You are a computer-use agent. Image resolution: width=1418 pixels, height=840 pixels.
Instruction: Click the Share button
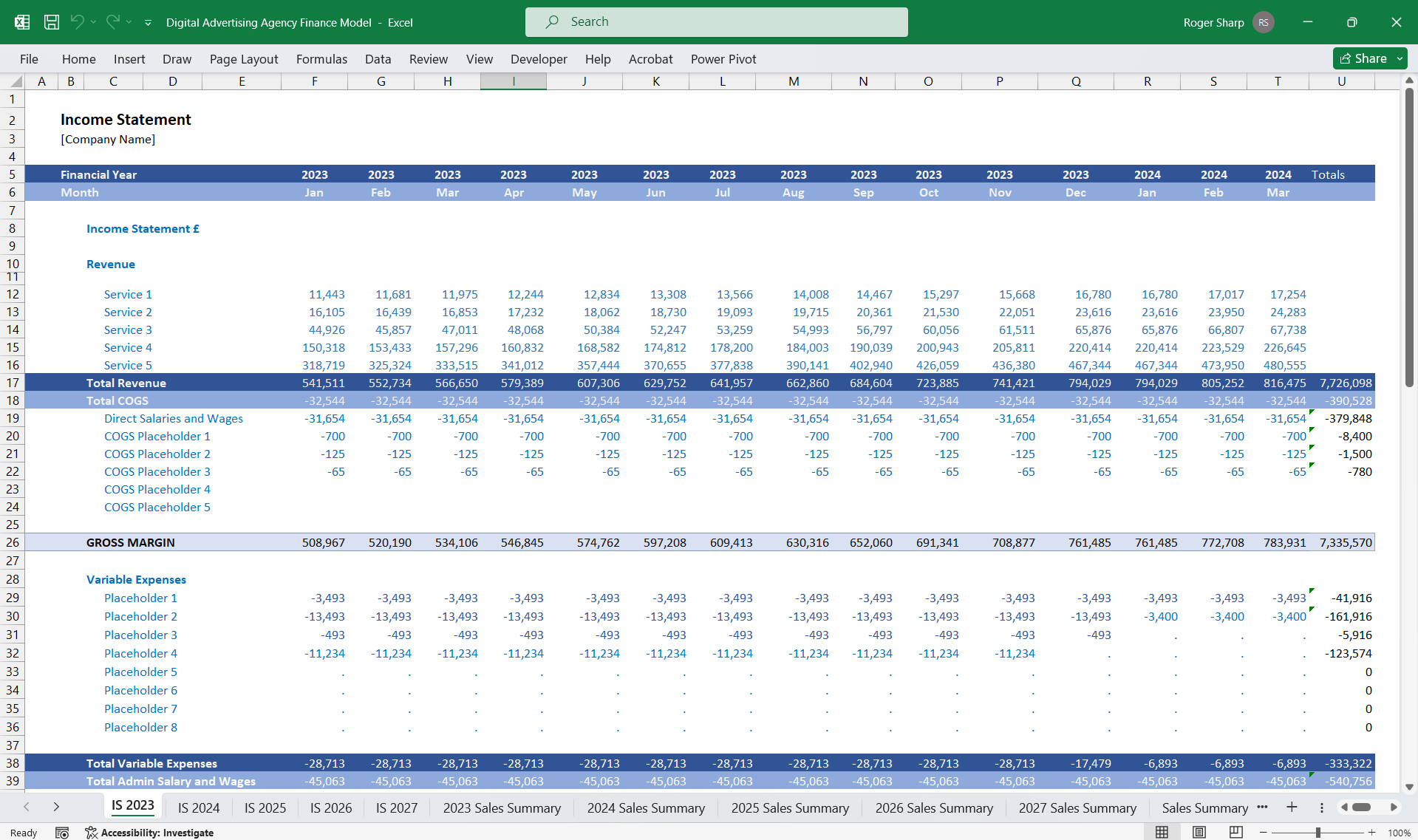[1365, 58]
